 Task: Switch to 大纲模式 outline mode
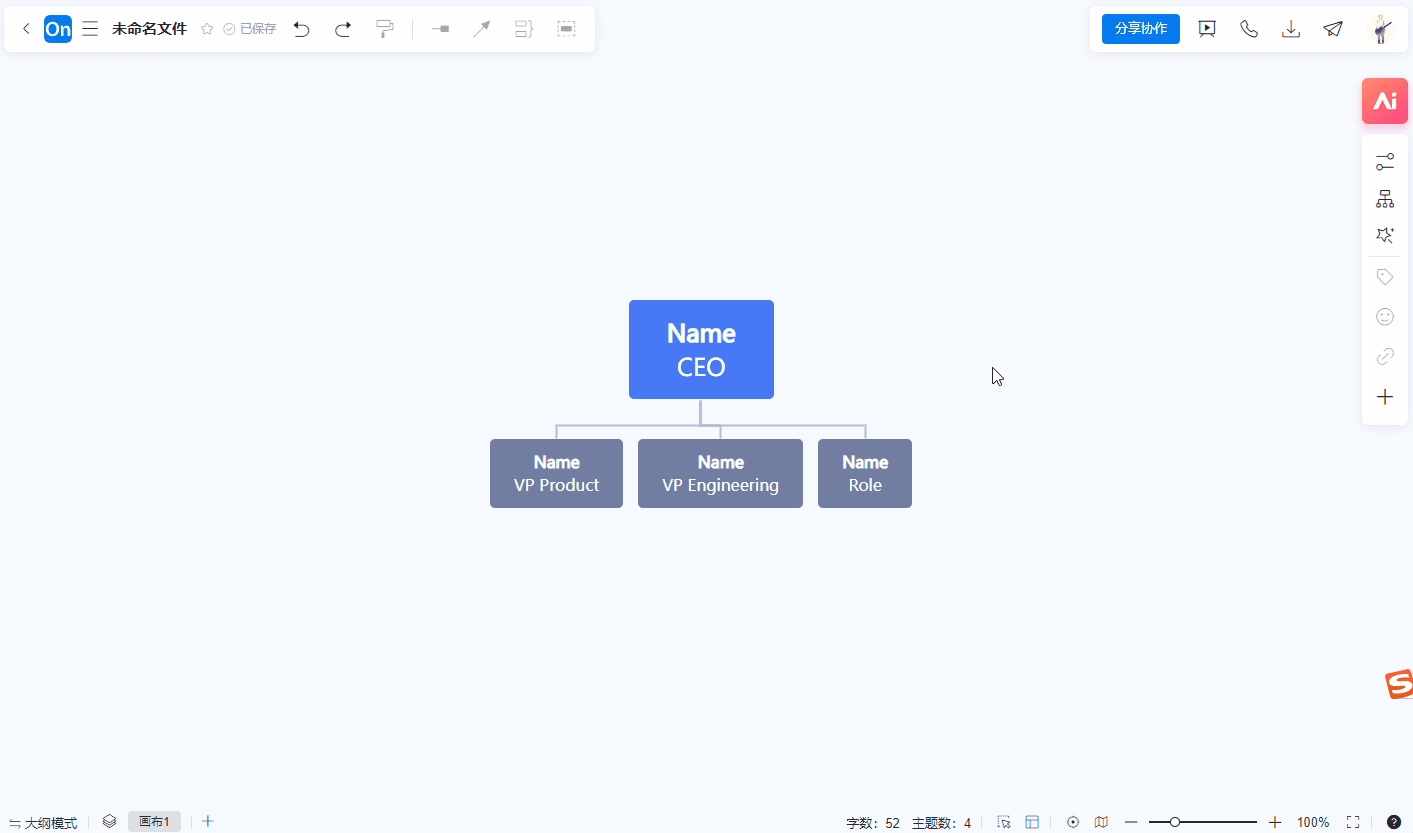coord(43,823)
